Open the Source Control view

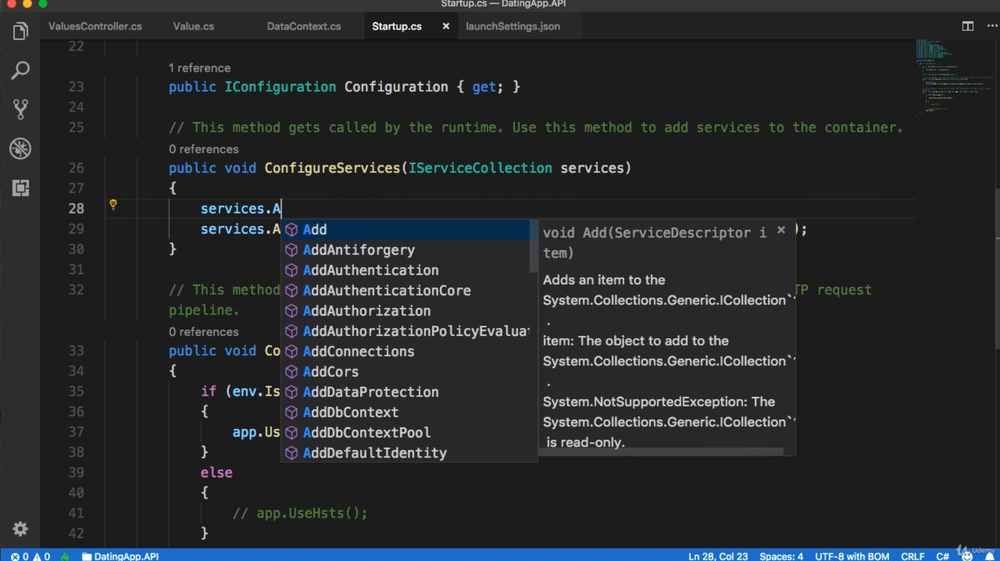[x=20, y=109]
